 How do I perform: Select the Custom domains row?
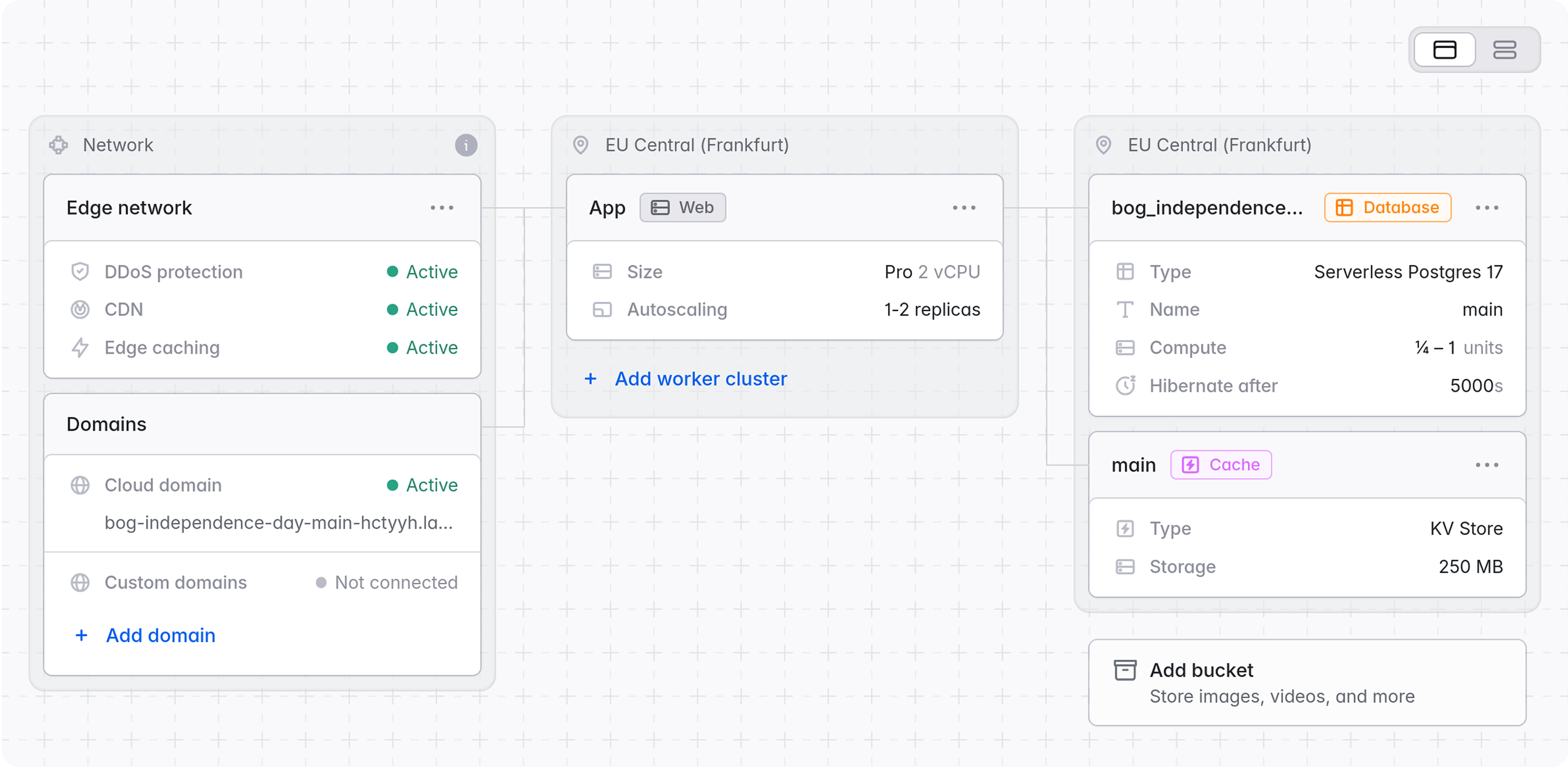(x=263, y=582)
